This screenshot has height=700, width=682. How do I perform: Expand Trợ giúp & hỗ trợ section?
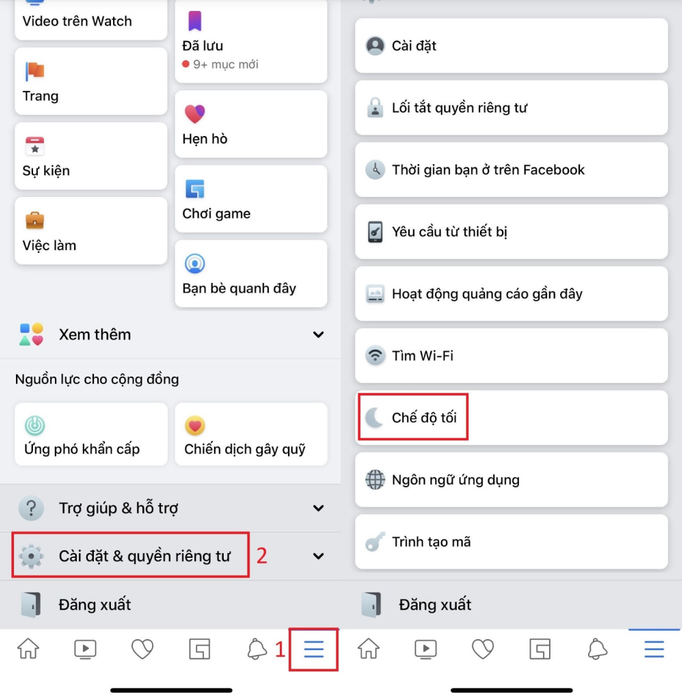170,508
